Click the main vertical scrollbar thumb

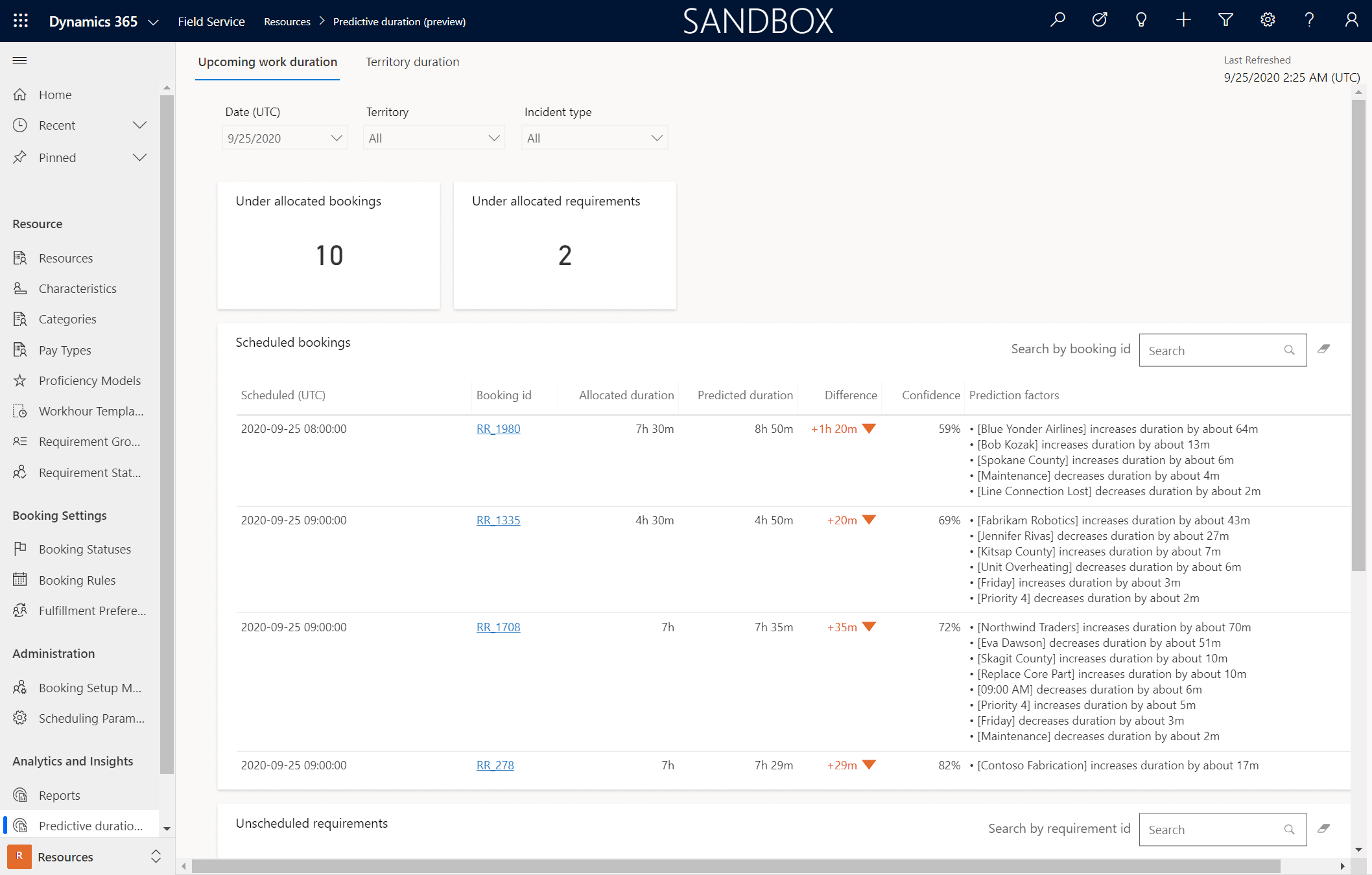1358,336
